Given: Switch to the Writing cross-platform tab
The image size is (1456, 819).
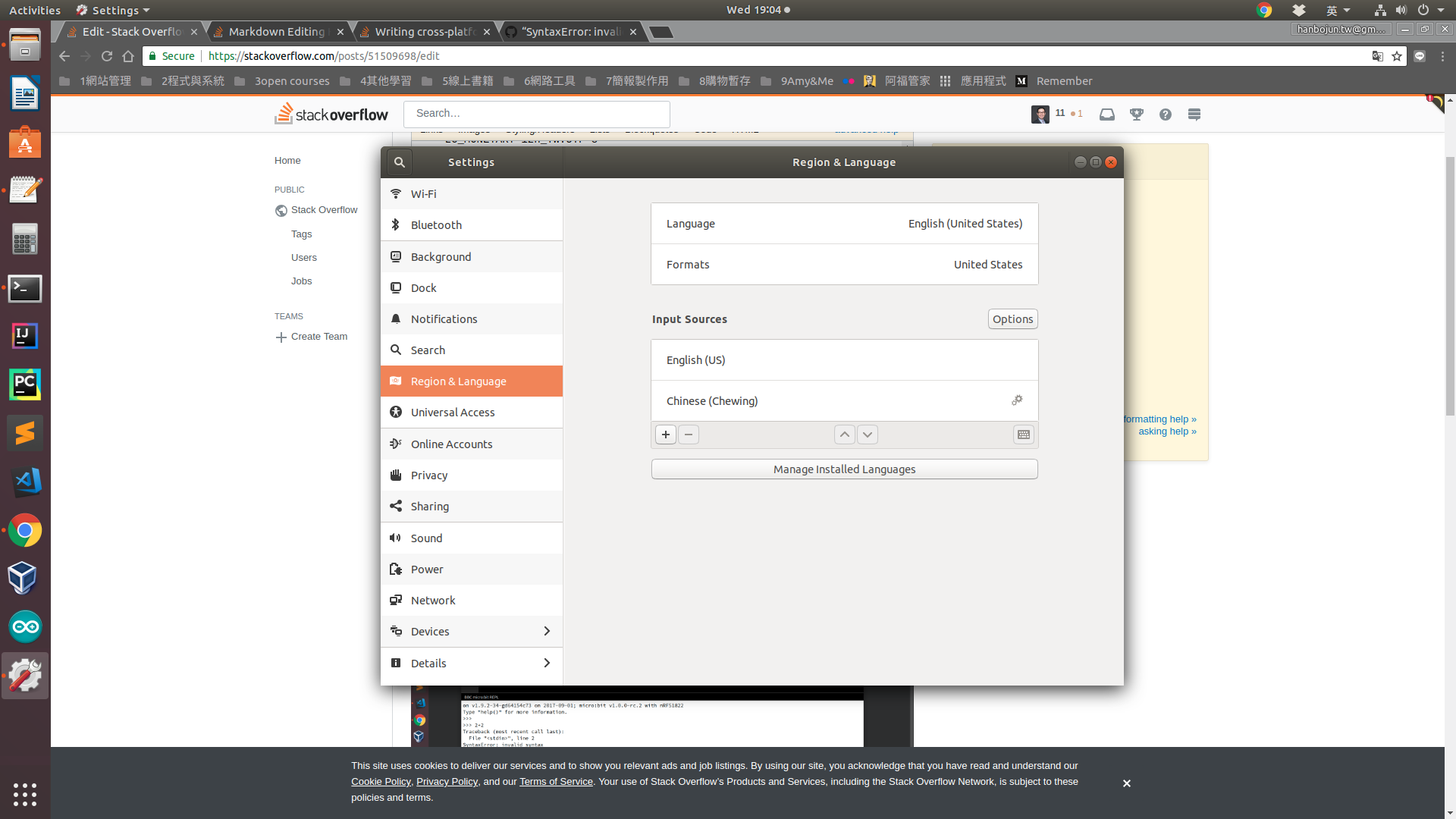Looking at the screenshot, I should tap(425, 32).
